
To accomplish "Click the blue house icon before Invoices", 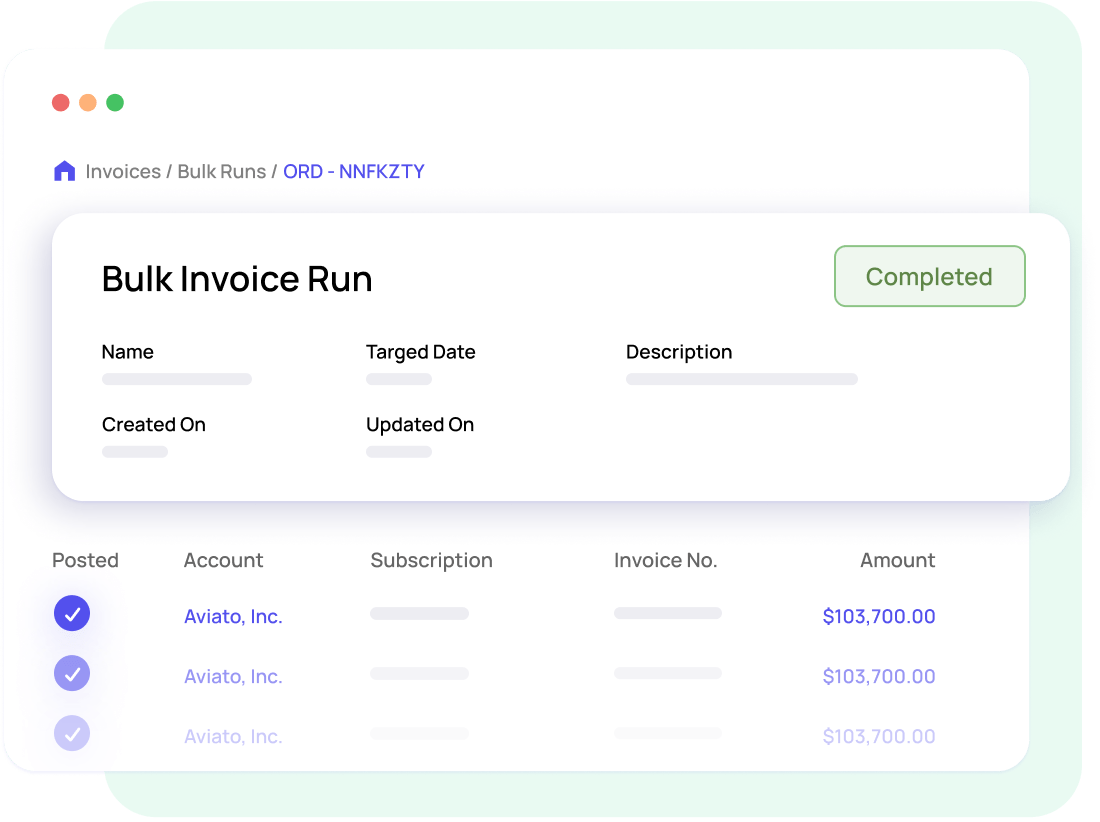I will 64,170.
